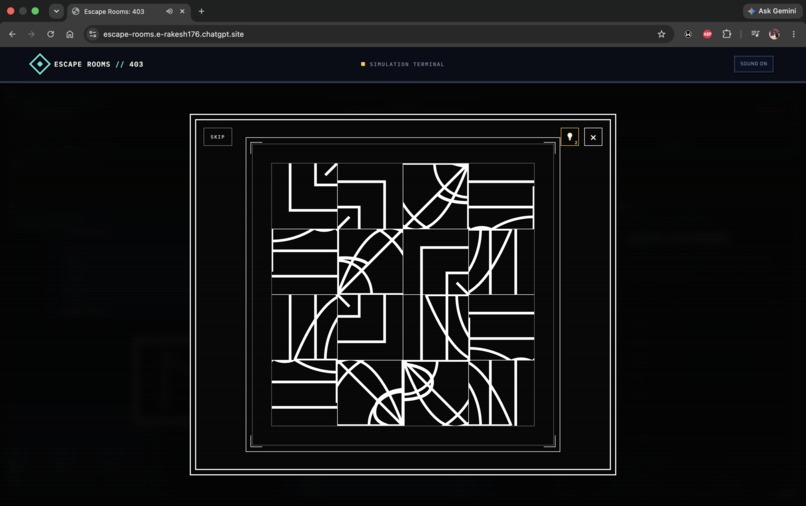The width and height of the screenshot is (806, 506).
Task: Bookmark this page with the star icon
Action: point(661,34)
